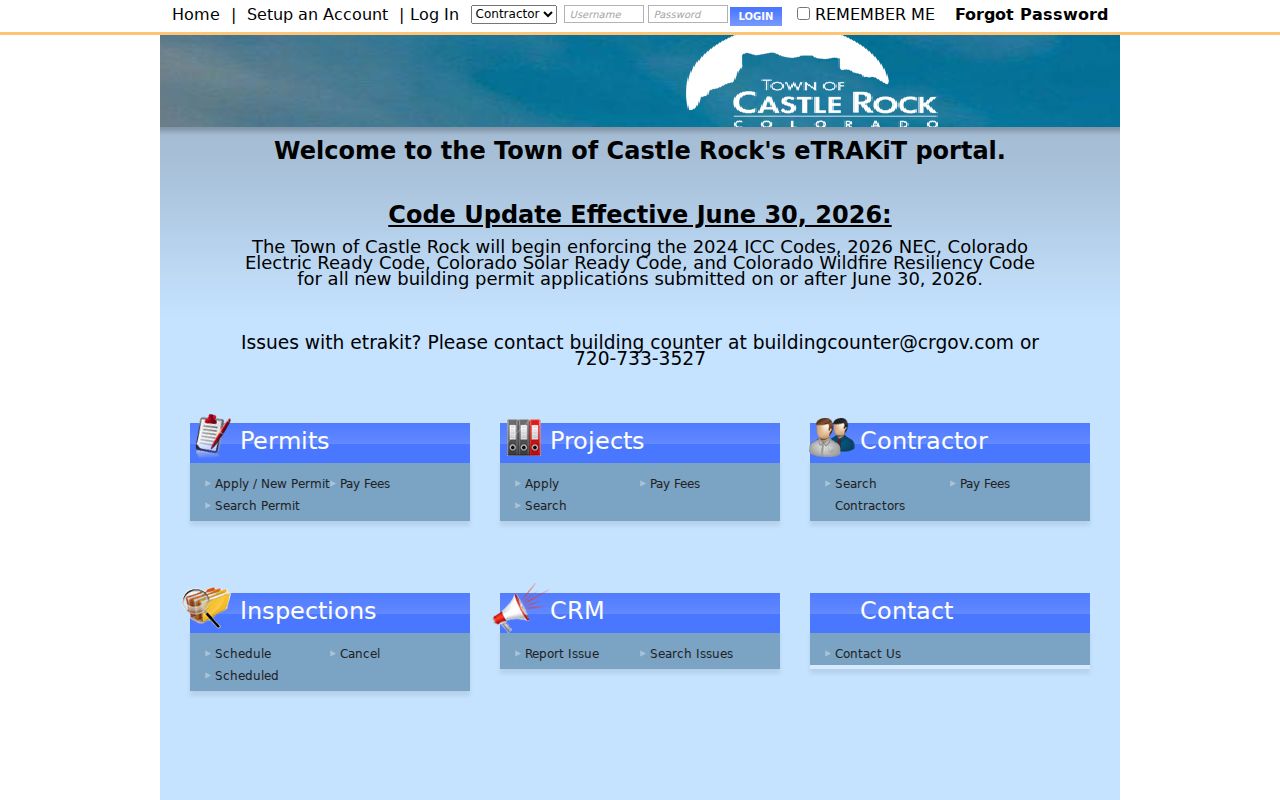Image resolution: width=1280 pixels, height=800 pixels.
Task: Click the Castle Rock logo banner
Action: [x=640, y=81]
